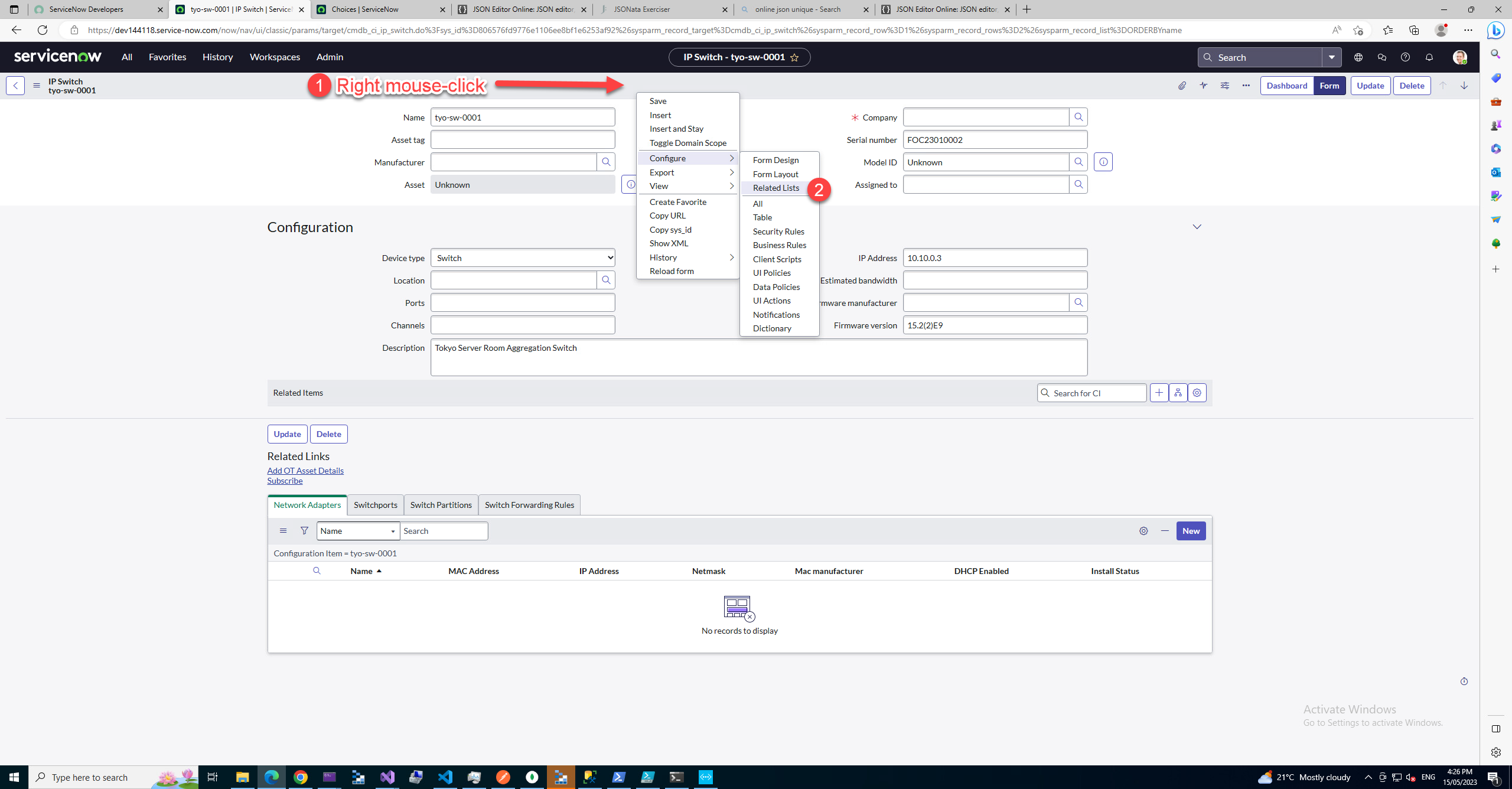Personalize list columns gear icon
This screenshot has height=789, width=1512.
click(x=1143, y=531)
